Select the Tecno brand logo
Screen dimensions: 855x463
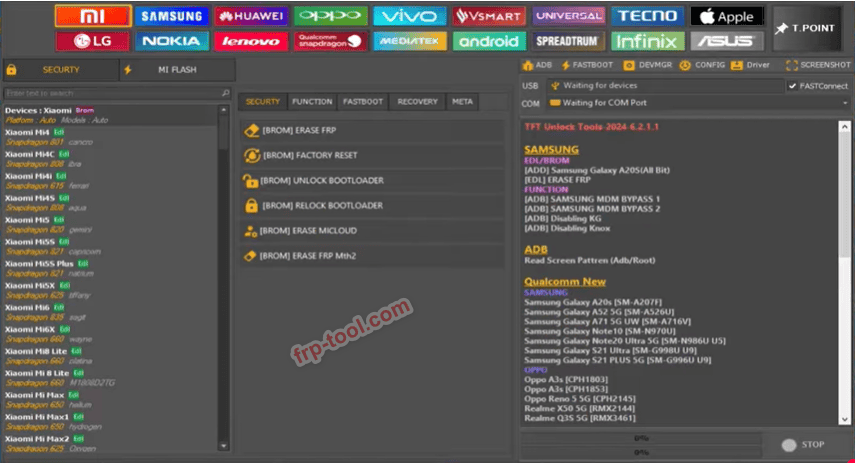(647, 16)
